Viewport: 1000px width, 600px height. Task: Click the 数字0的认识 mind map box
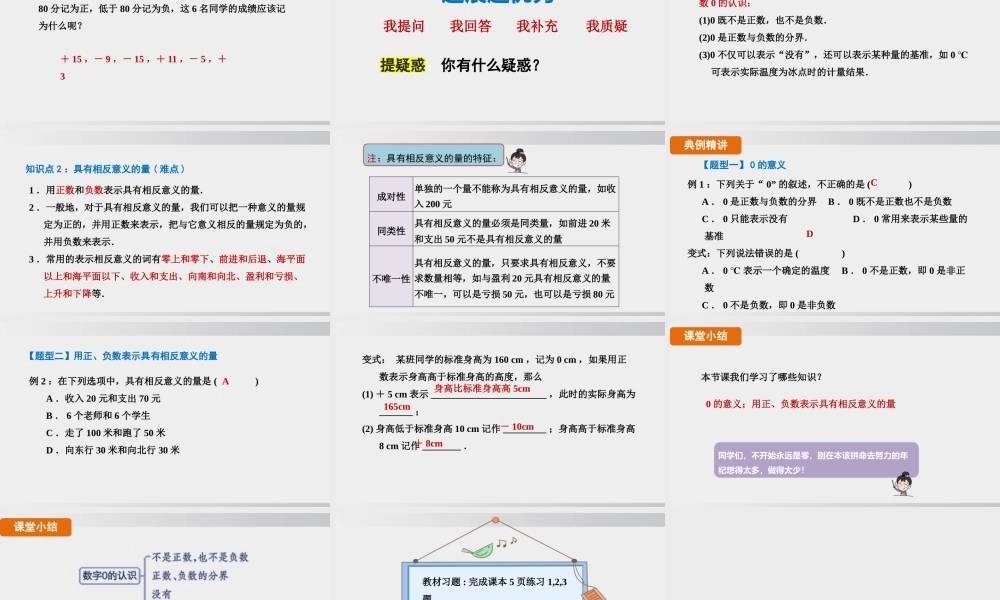tap(110, 576)
